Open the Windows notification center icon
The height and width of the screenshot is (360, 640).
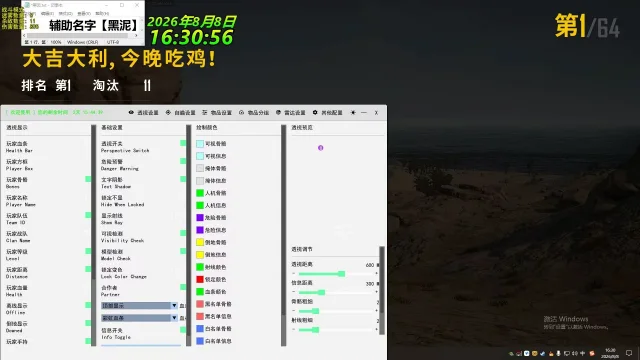(x=629, y=353)
